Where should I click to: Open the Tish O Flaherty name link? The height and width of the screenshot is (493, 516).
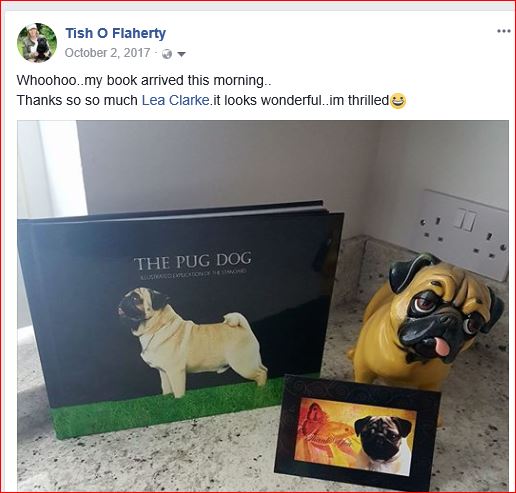click(x=115, y=33)
